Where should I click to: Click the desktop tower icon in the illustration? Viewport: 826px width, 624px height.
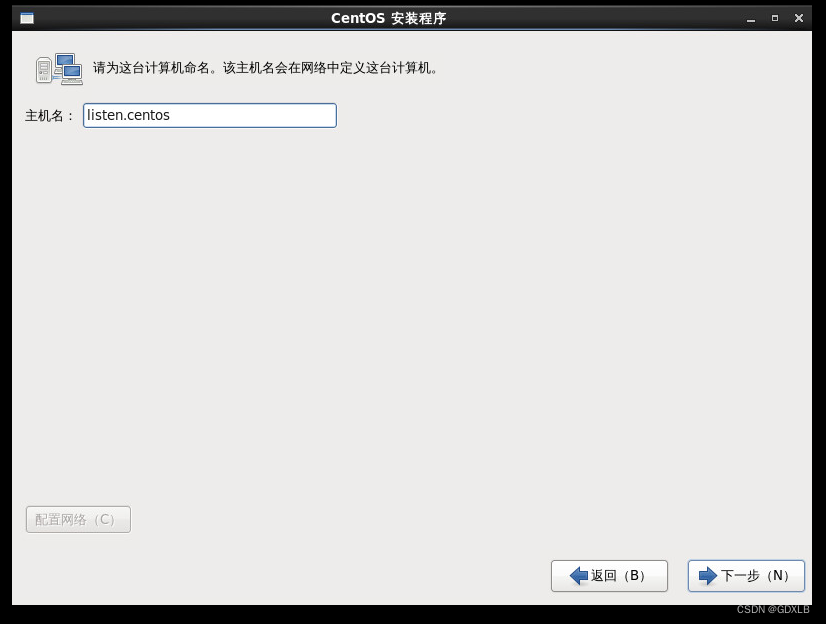[42, 68]
